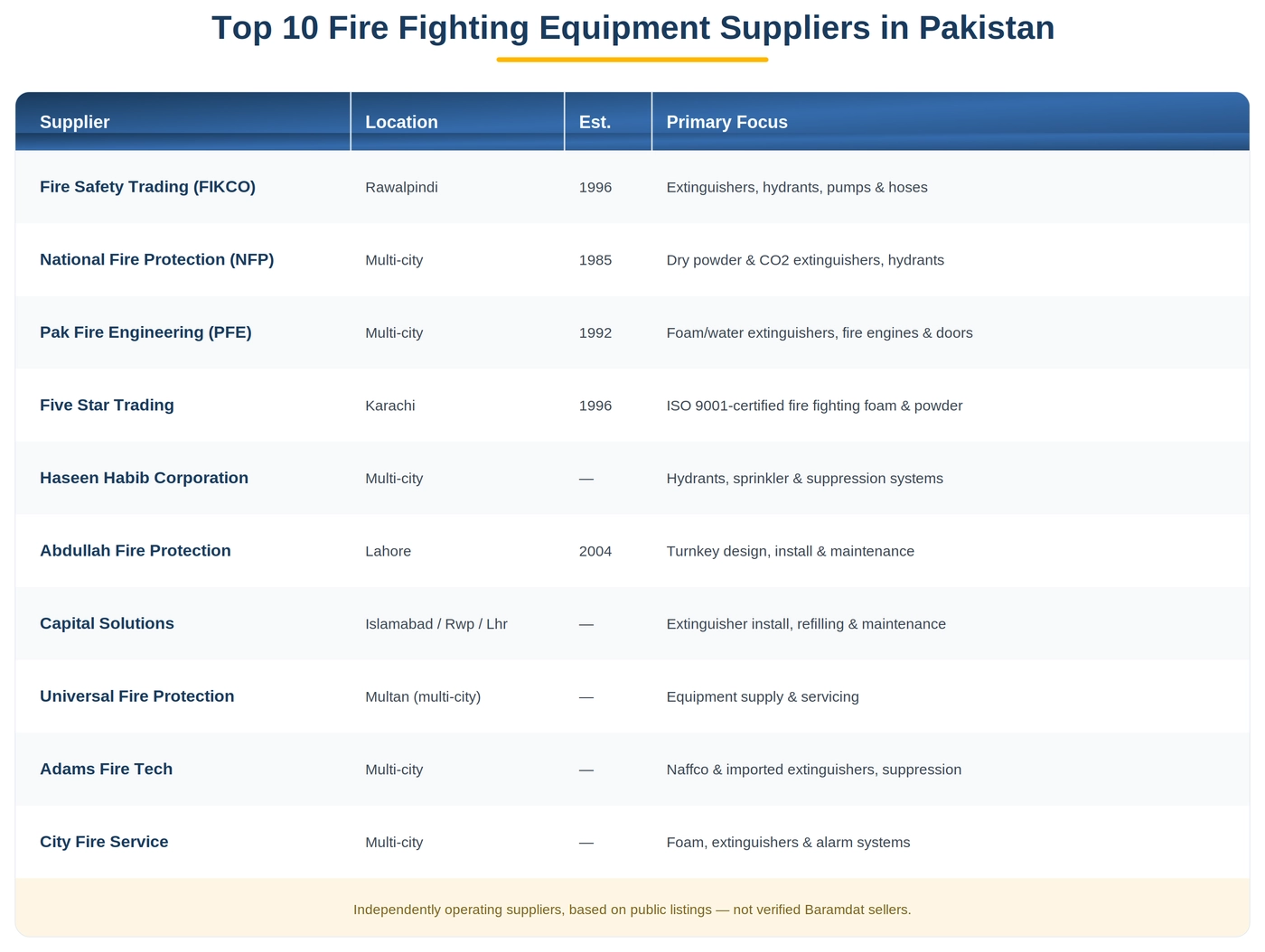
Task: Select the 2004 established year cell
Action: pos(595,551)
